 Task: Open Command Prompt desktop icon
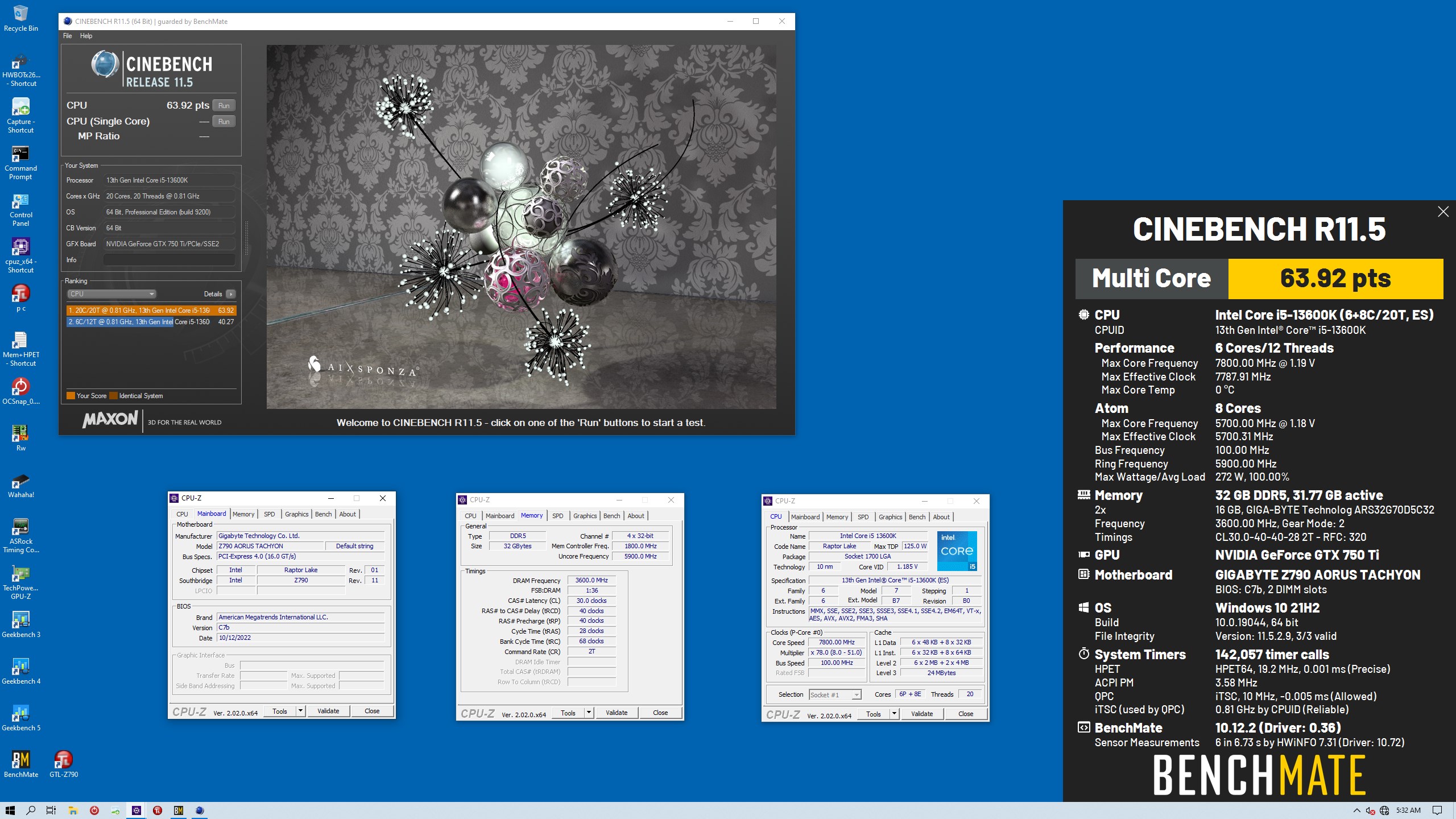tap(21, 163)
